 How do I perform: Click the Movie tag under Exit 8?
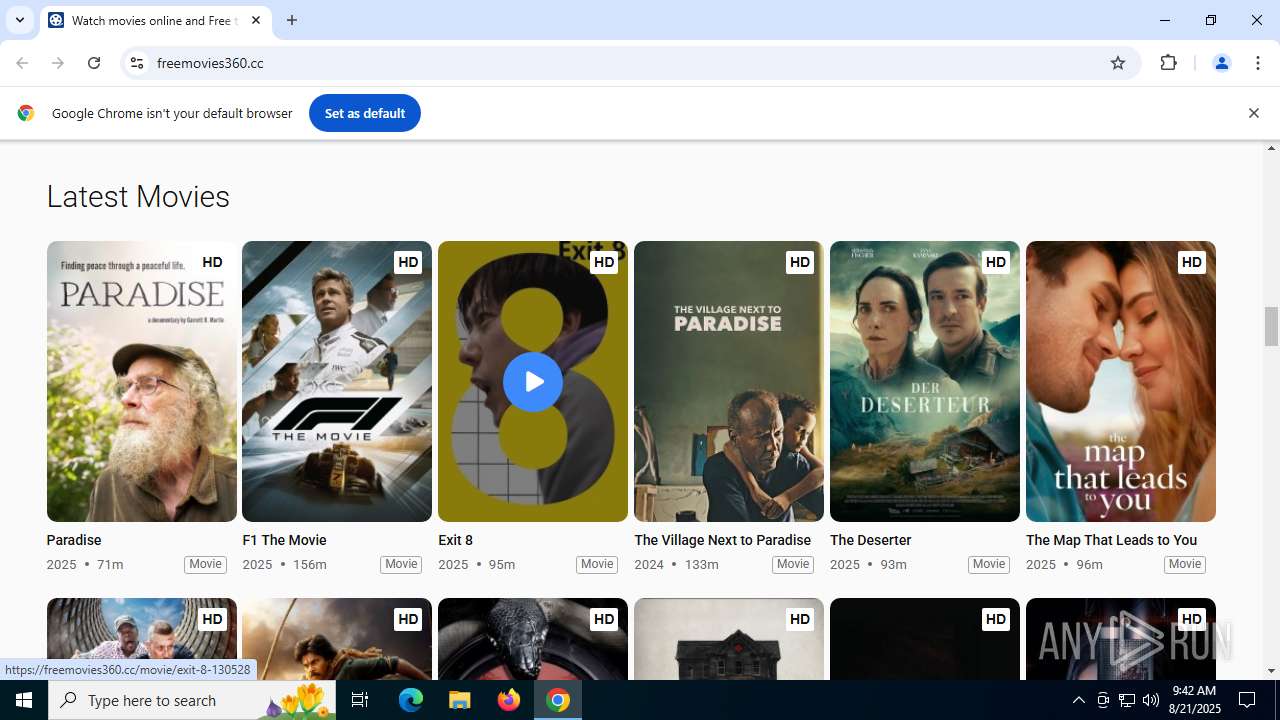(597, 564)
